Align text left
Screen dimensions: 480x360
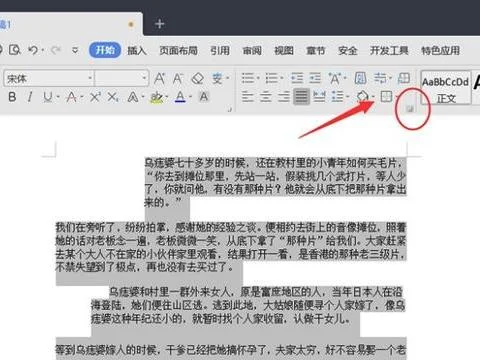[248, 97]
